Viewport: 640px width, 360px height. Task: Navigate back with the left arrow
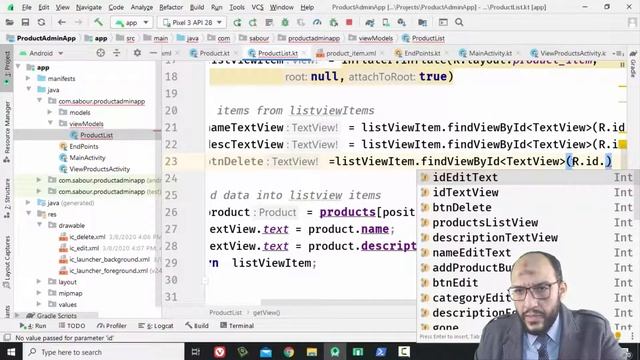(62, 22)
